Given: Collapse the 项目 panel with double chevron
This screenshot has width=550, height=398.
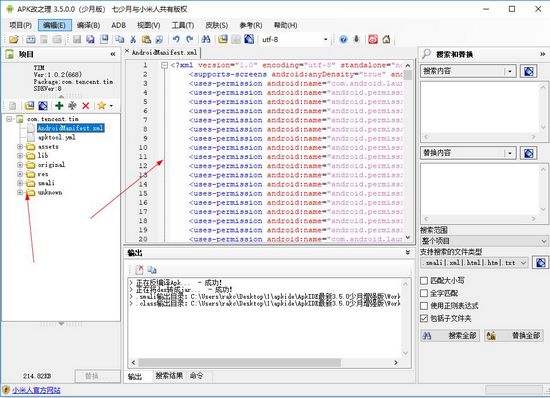Looking at the screenshot, I should point(113,54).
